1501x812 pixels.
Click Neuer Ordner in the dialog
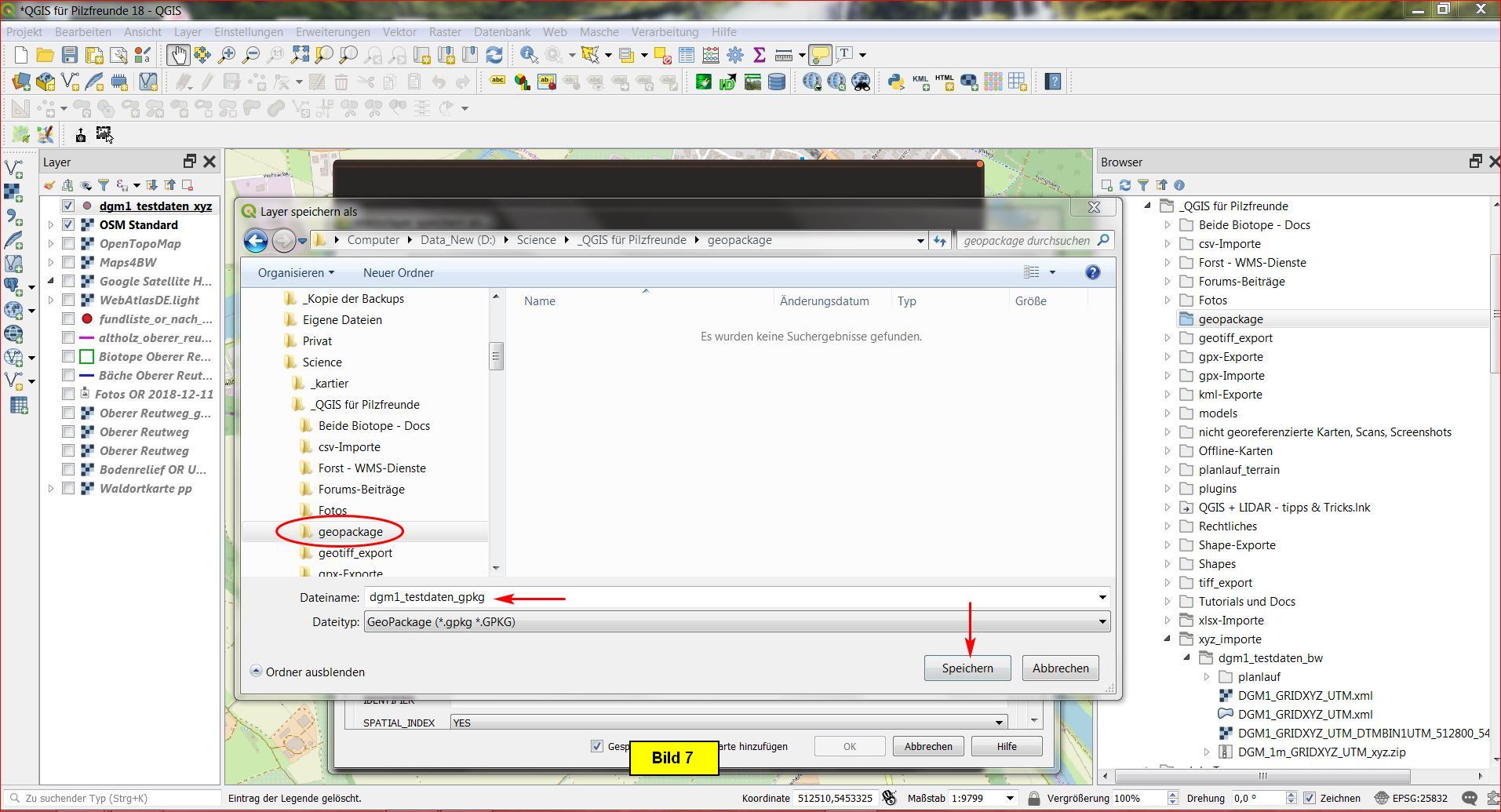coord(398,273)
